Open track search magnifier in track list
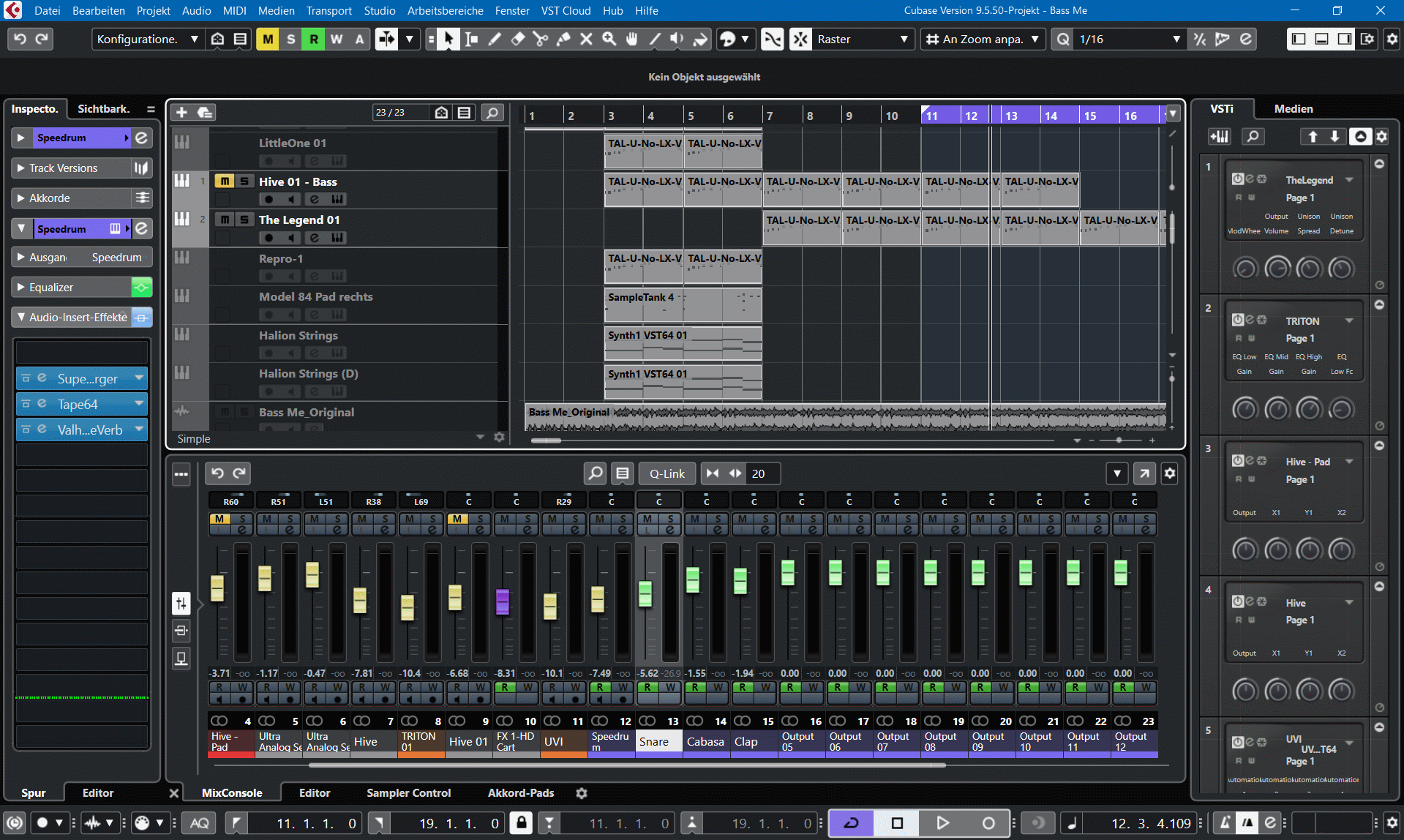Image resolution: width=1404 pixels, height=840 pixels. coord(492,112)
